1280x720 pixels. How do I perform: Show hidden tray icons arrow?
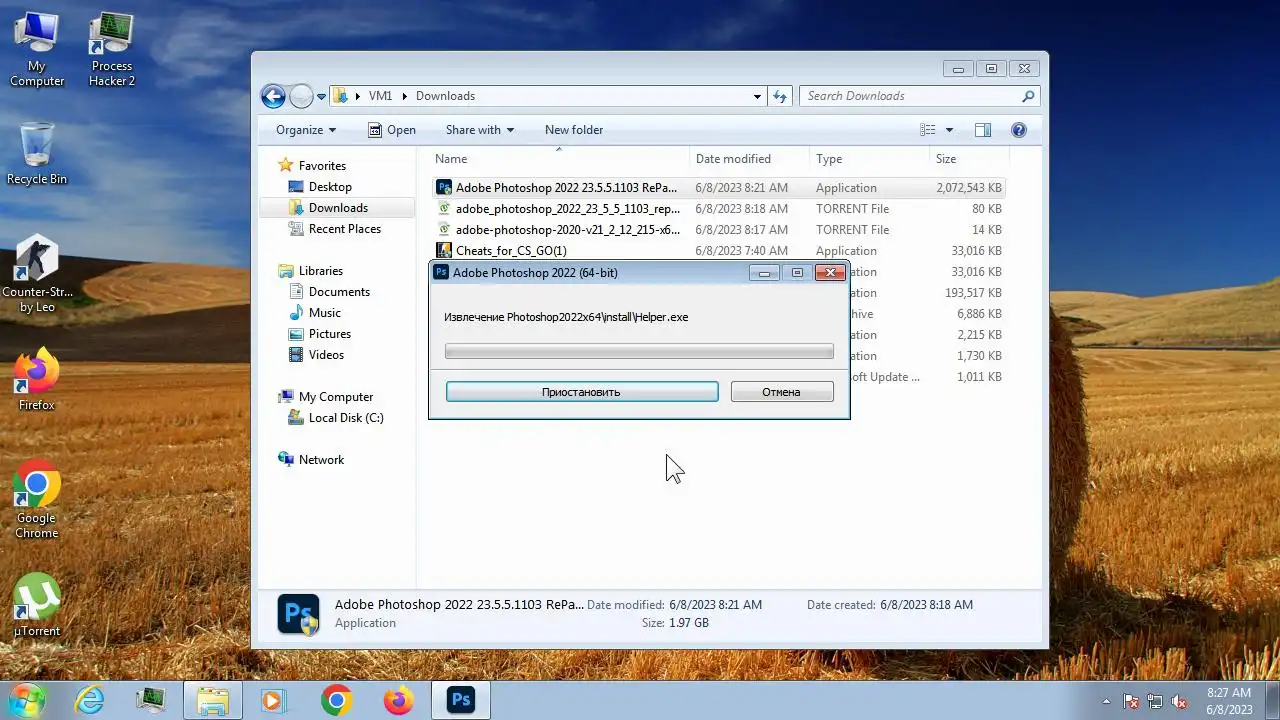(1106, 701)
